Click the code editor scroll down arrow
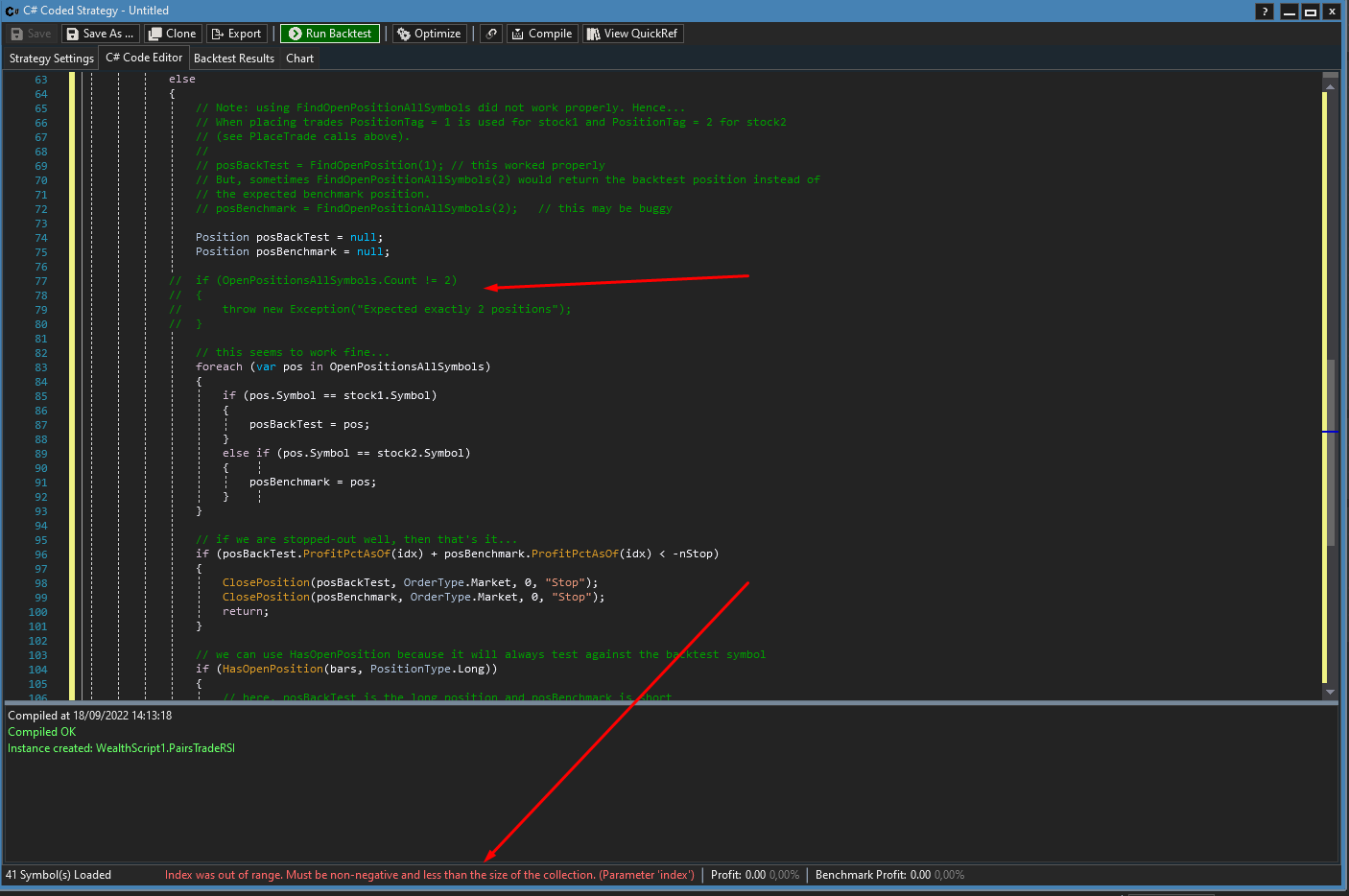 [x=1329, y=692]
